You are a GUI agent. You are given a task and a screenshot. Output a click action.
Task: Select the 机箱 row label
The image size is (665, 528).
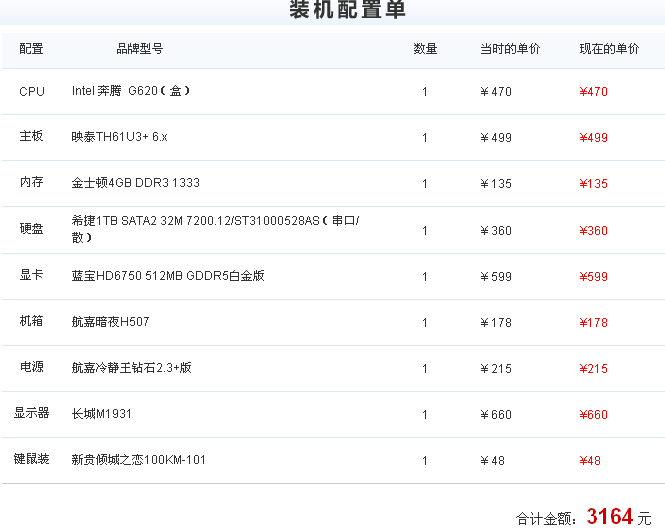tap(31, 321)
